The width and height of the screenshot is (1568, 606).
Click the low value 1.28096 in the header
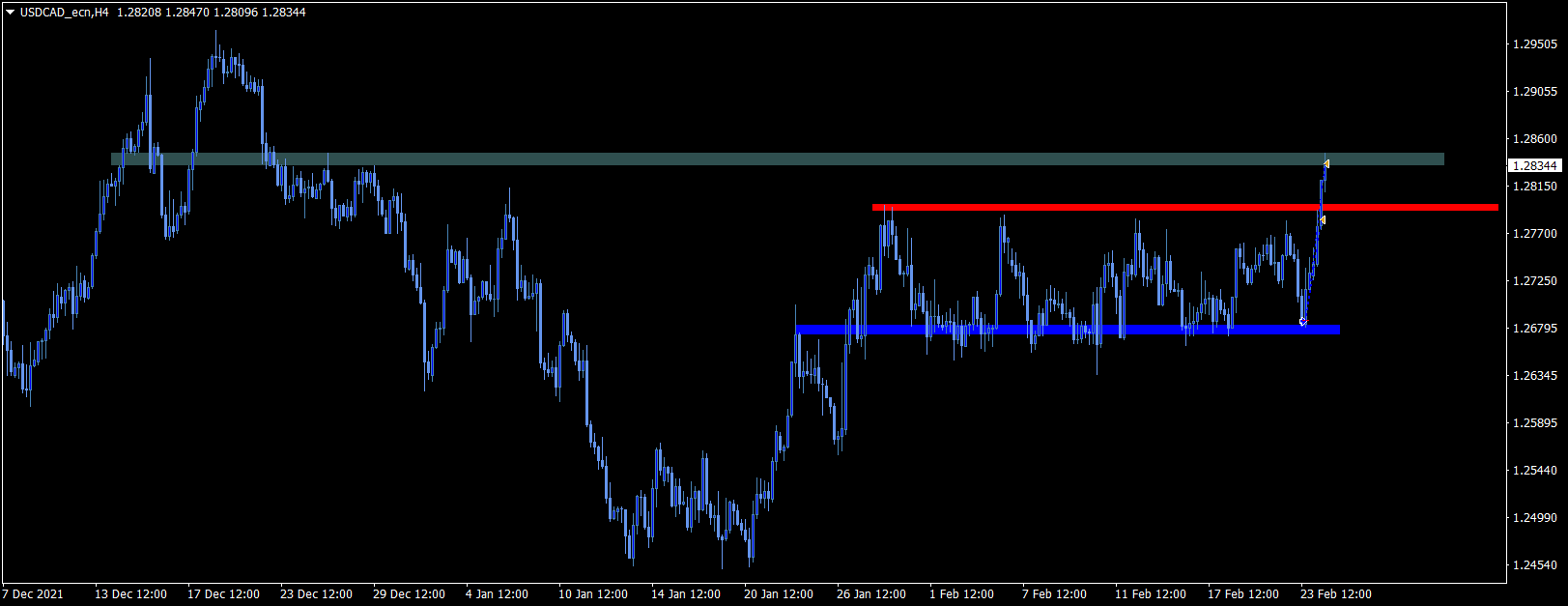pos(235,13)
